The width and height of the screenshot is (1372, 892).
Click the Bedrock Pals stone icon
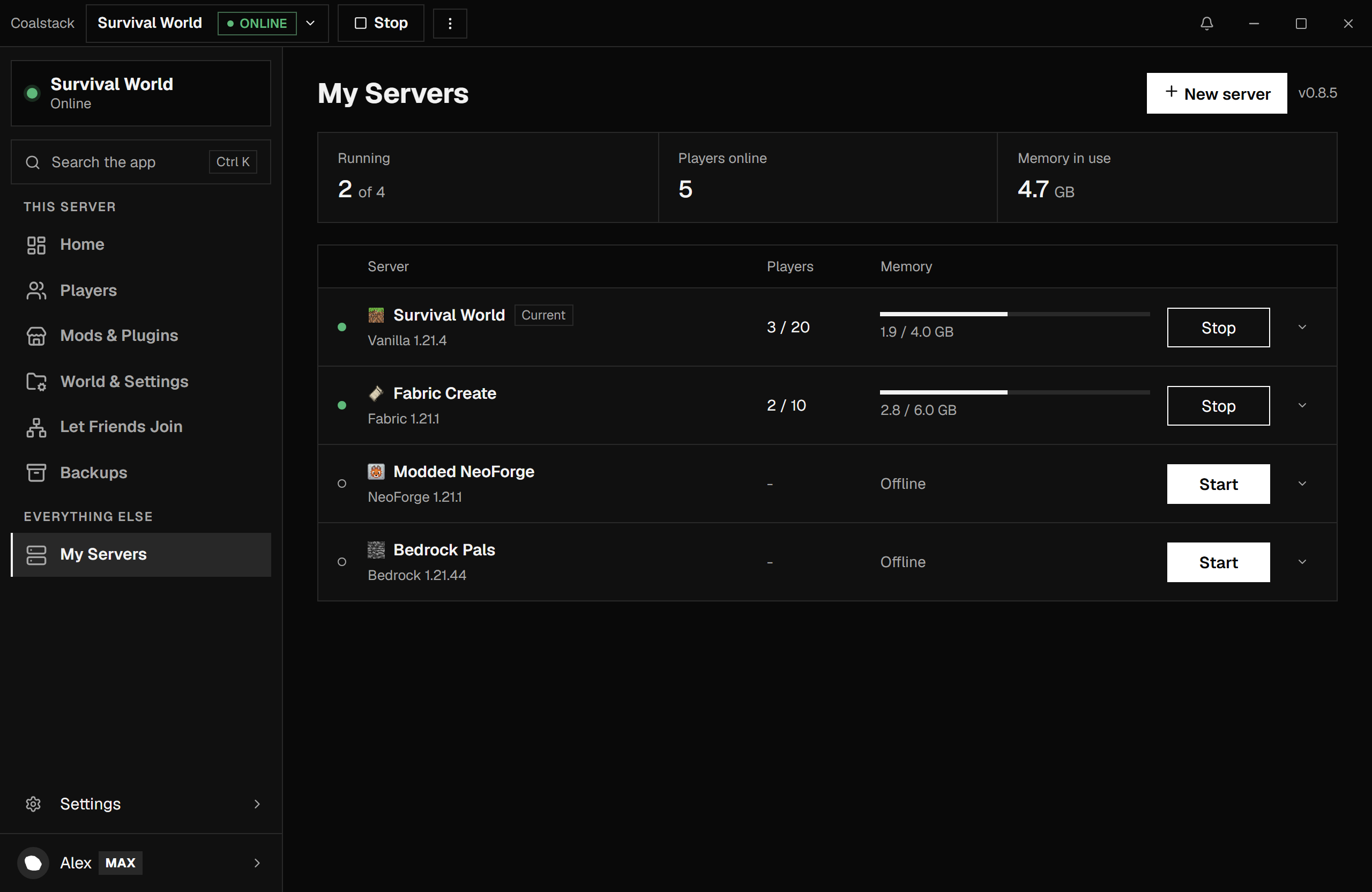(376, 550)
